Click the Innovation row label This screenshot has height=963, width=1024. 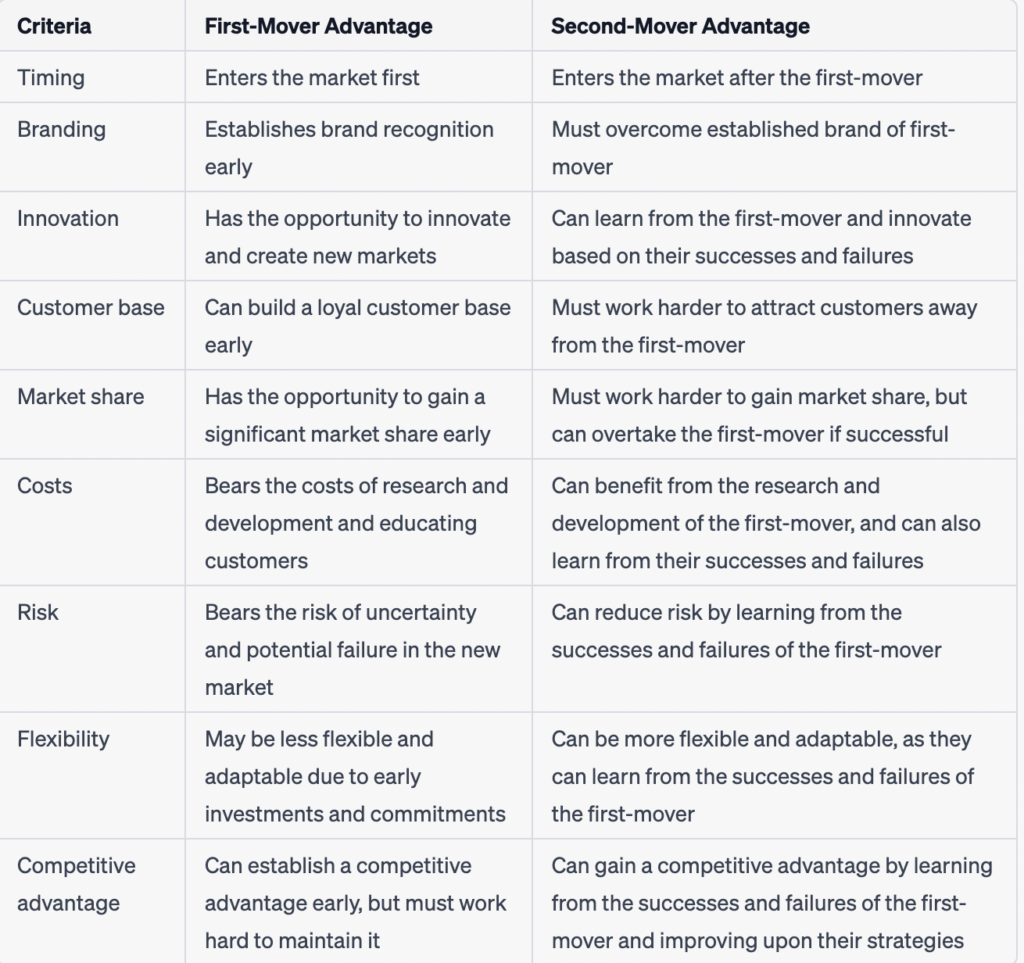point(68,218)
